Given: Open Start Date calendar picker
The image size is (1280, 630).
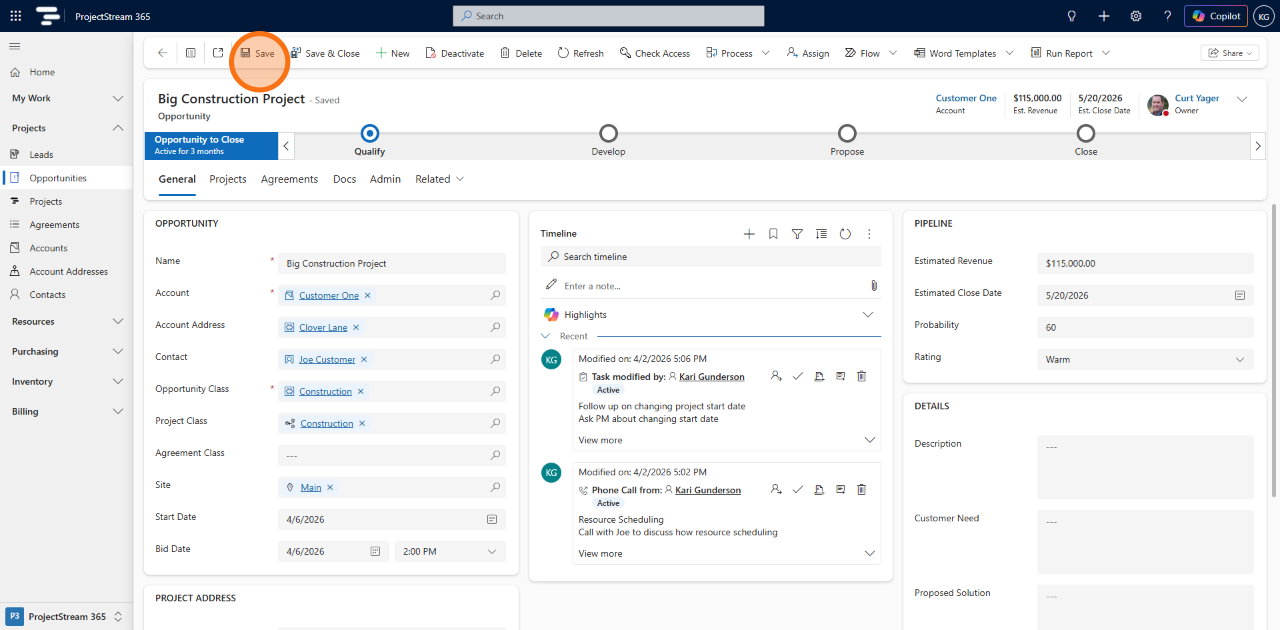Looking at the screenshot, I should [x=492, y=520].
